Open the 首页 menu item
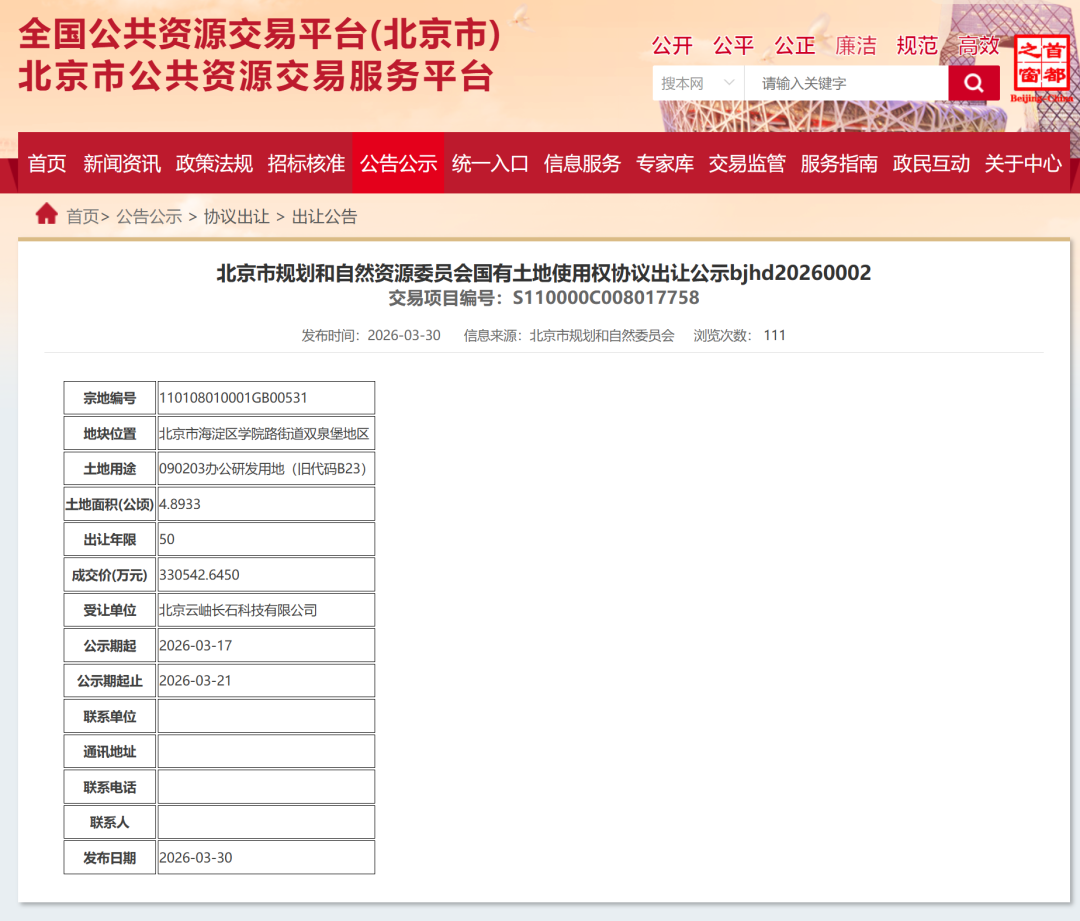Image resolution: width=1080 pixels, height=921 pixels. 47,164
